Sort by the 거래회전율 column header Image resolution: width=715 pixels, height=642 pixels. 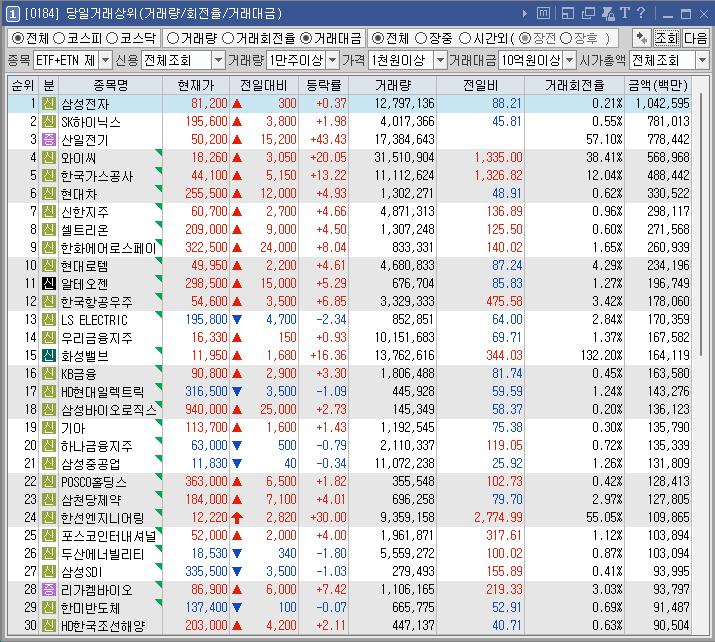coord(575,85)
